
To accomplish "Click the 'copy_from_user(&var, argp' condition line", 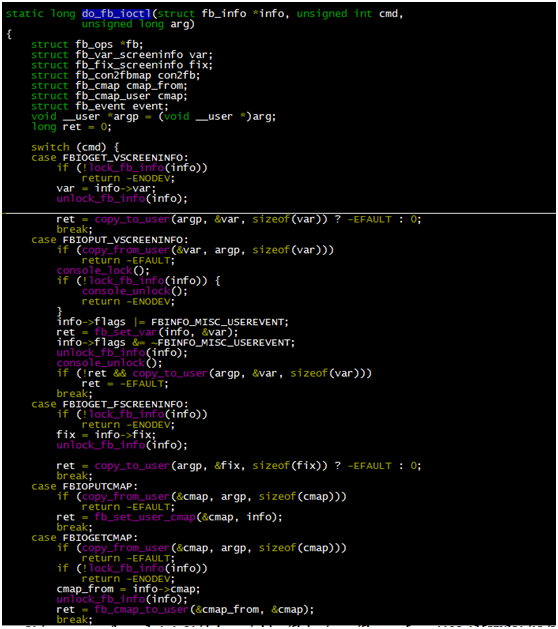I will [195, 250].
